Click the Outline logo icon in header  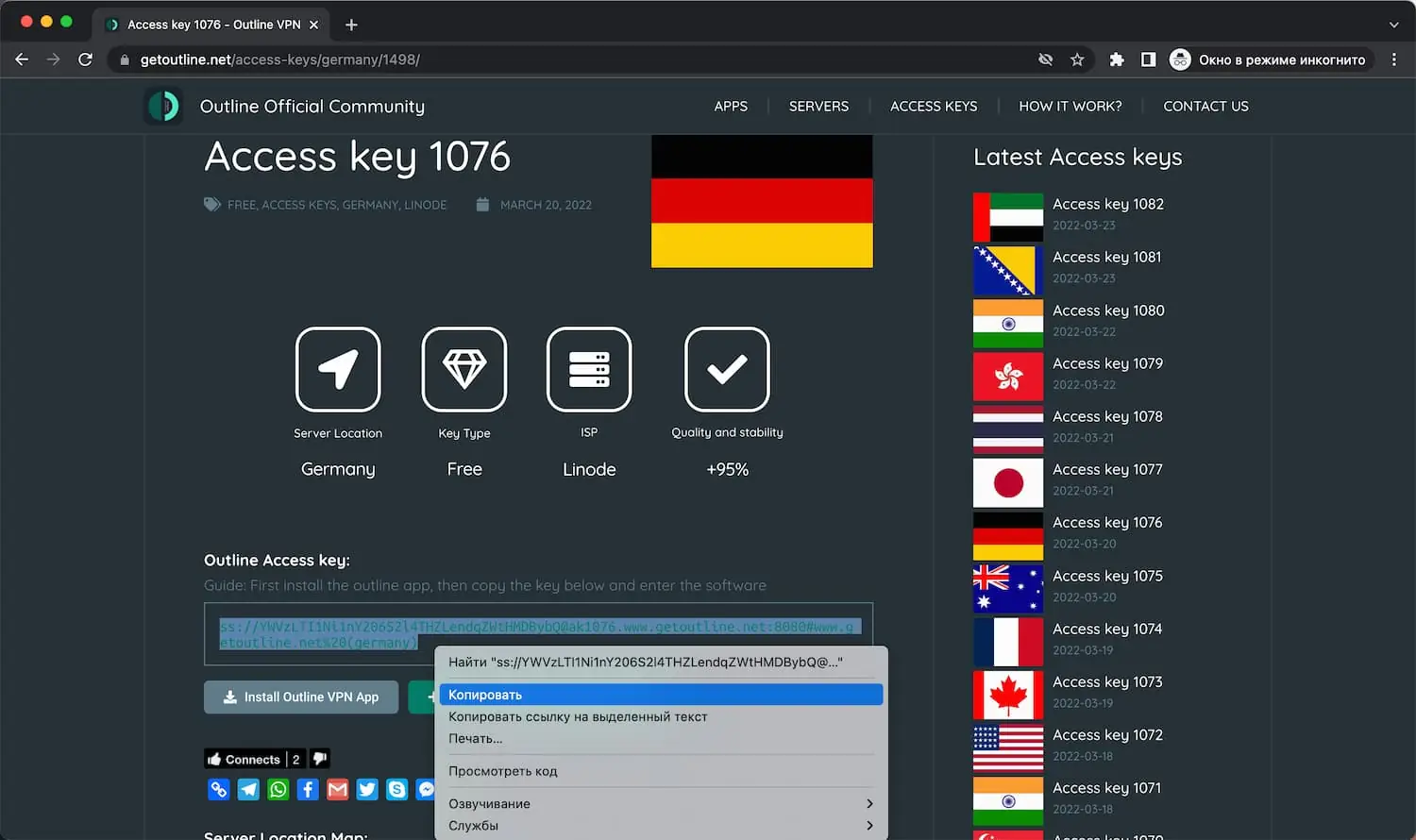coord(163,107)
